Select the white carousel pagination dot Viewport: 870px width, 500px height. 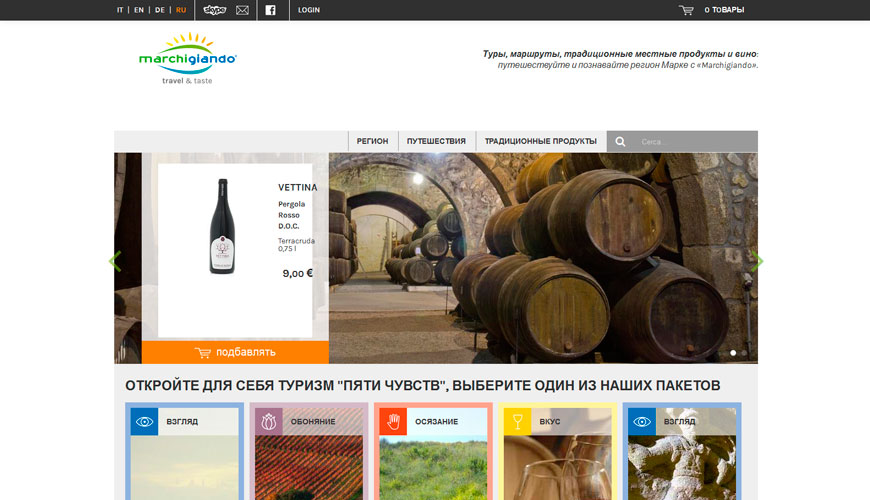click(733, 353)
